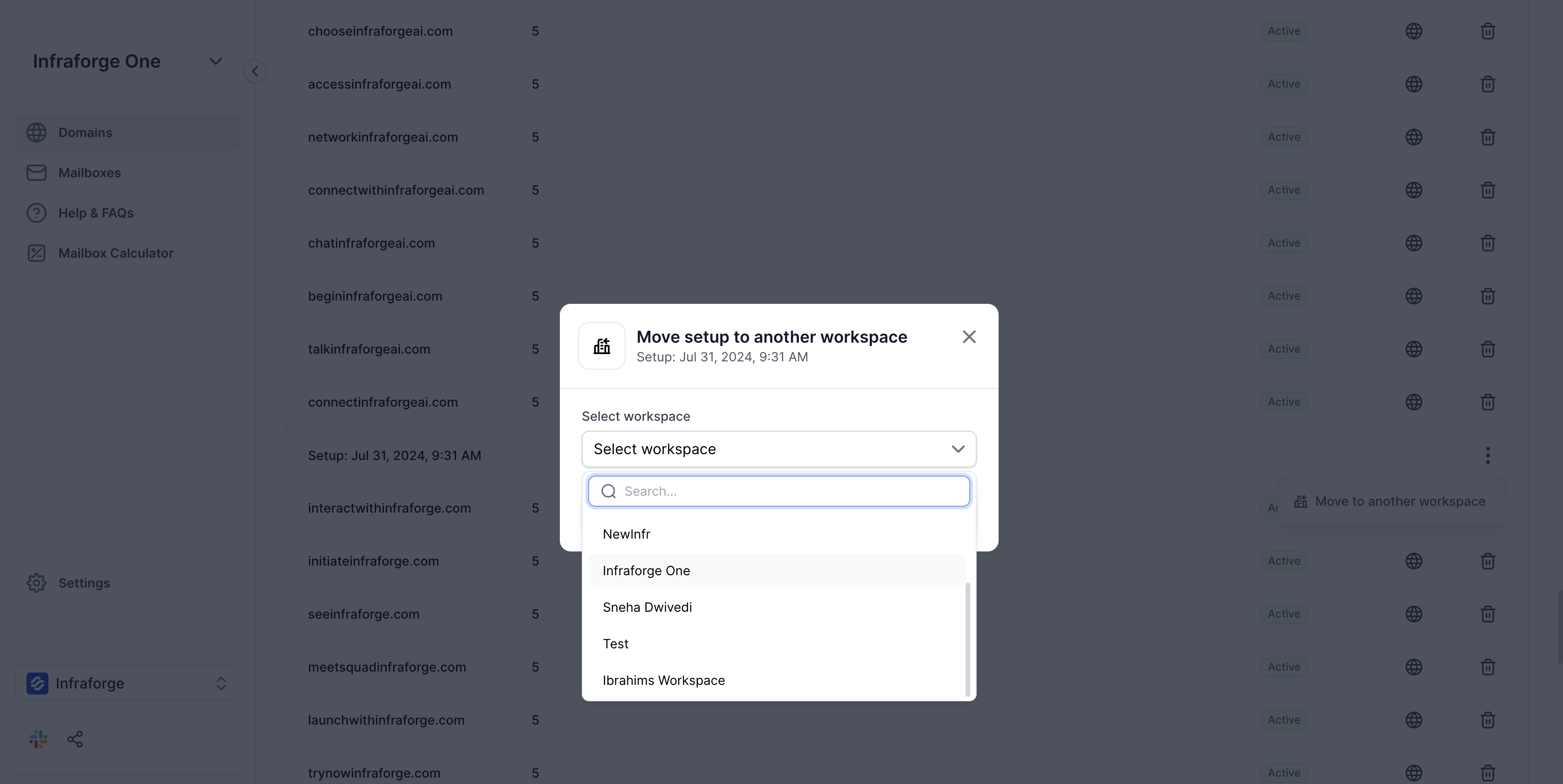Screen dimensions: 1563x784
Task: Open Slack icon in sidebar footer
Action: [38, 739]
